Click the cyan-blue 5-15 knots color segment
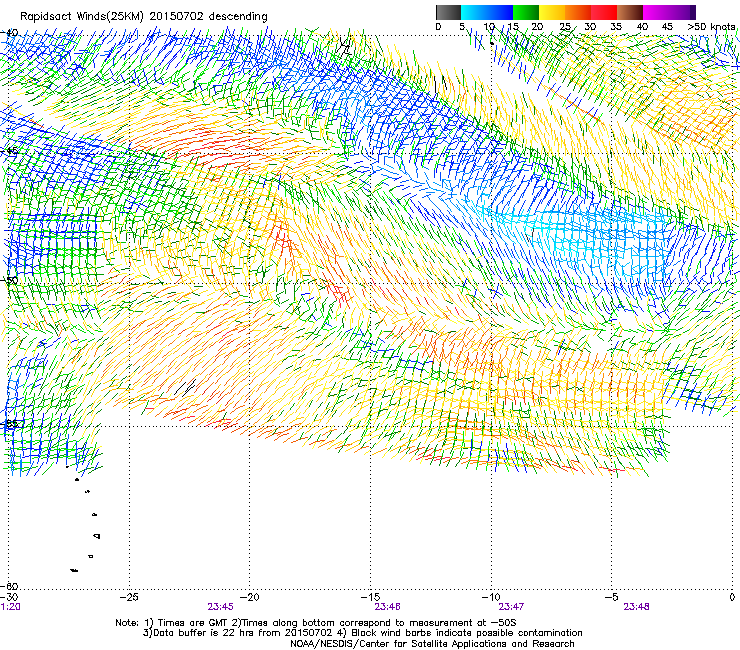Viewport: 740px width, 650px height. 487,12
